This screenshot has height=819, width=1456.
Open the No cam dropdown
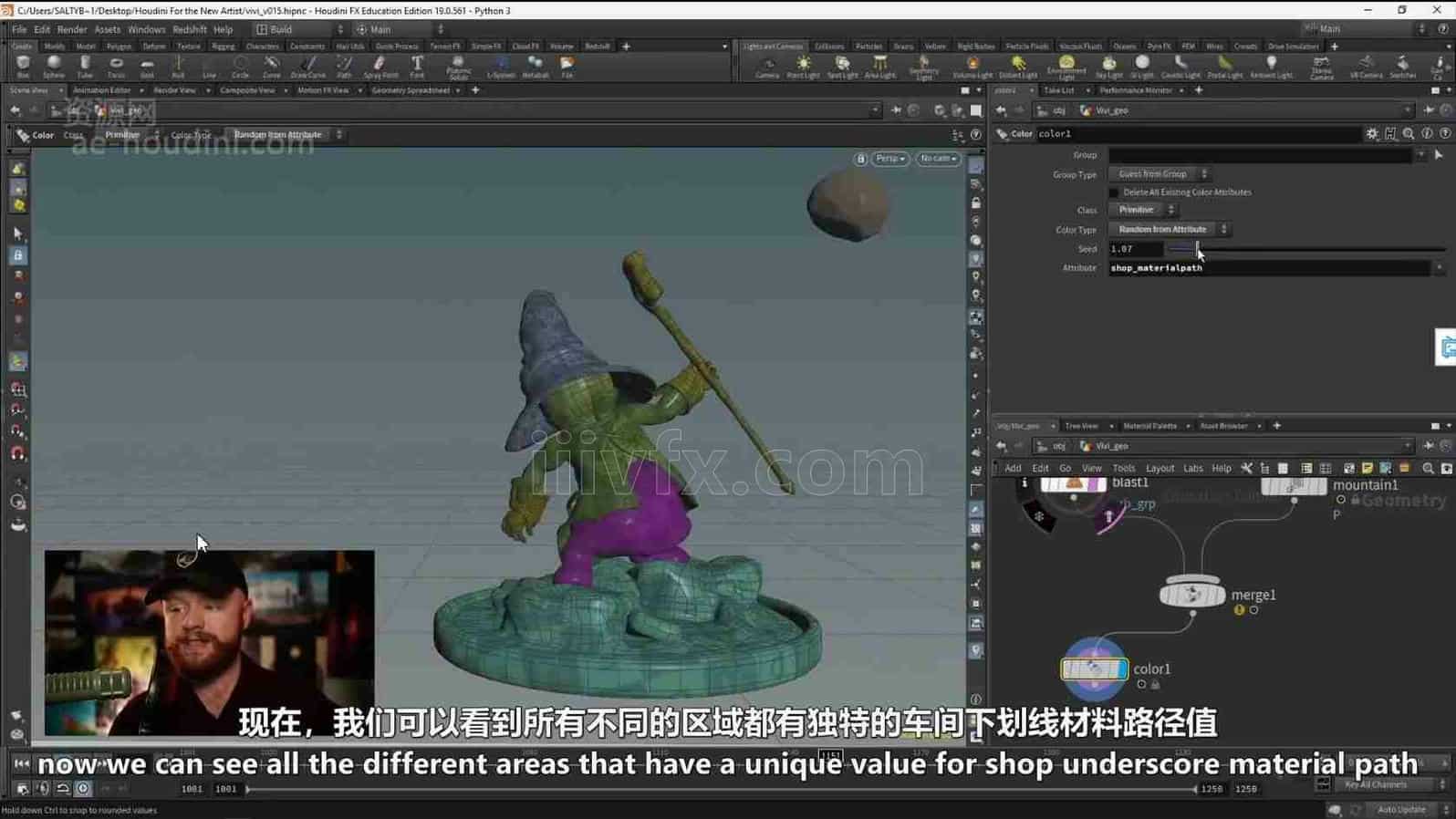(x=938, y=159)
